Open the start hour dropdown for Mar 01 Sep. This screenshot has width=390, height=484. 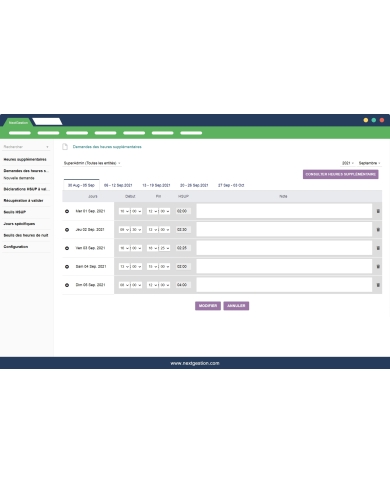coord(124,211)
